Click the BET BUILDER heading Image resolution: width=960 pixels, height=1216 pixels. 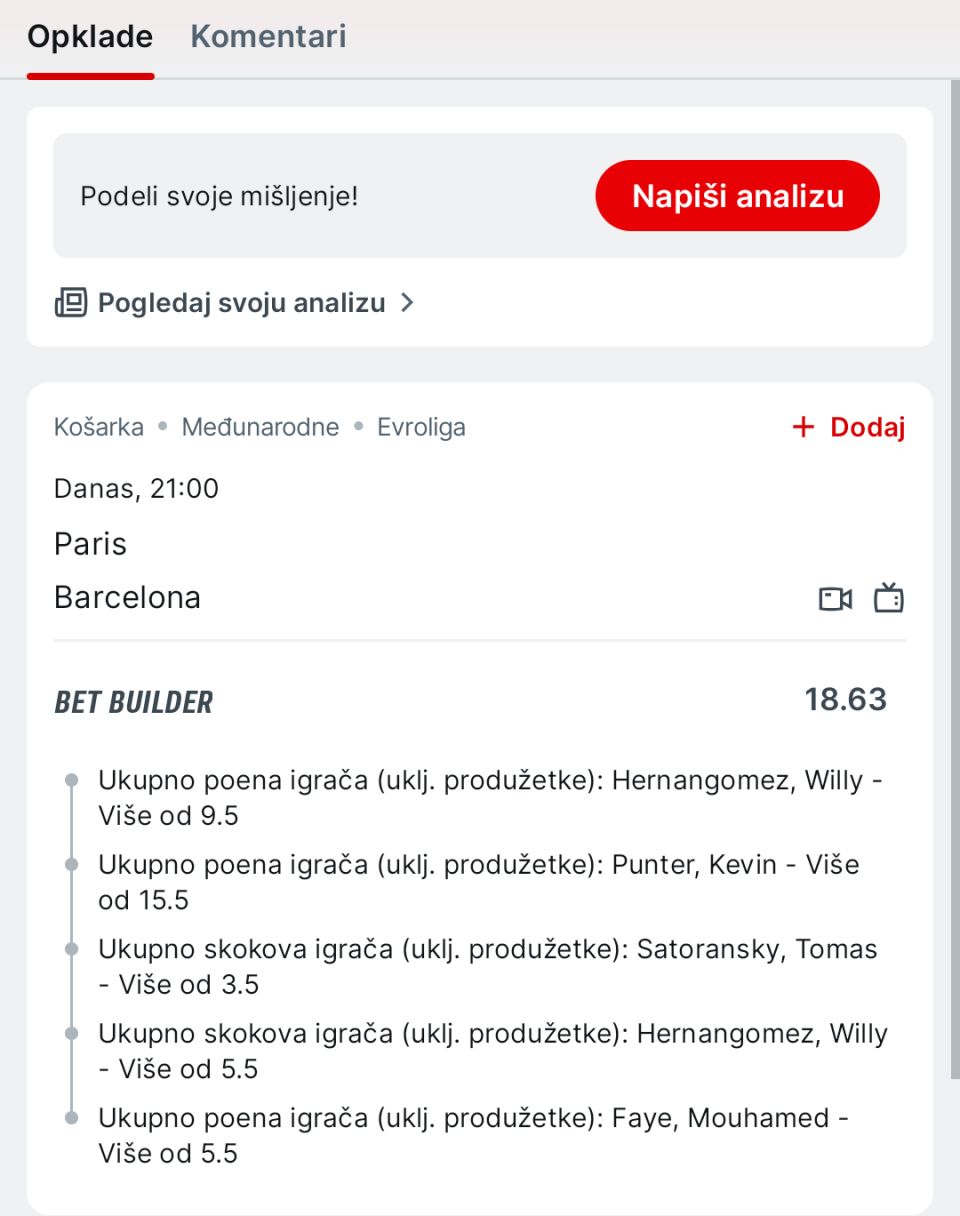coord(134,703)
